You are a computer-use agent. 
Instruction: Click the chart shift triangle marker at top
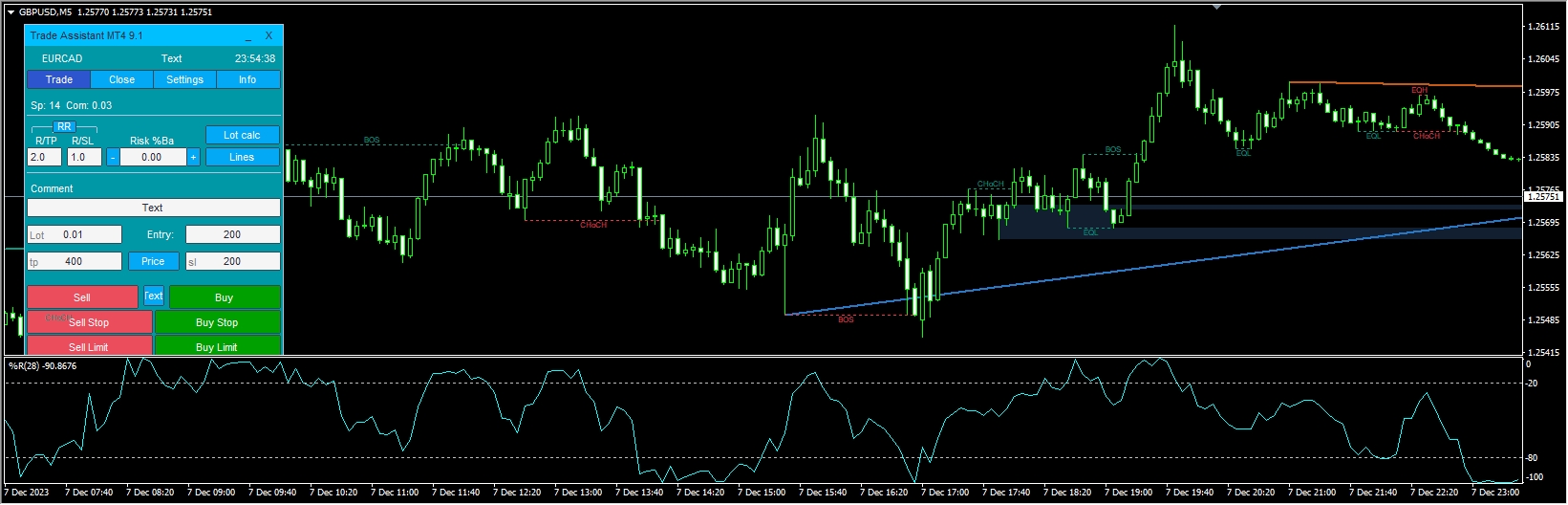point(1216,7)
